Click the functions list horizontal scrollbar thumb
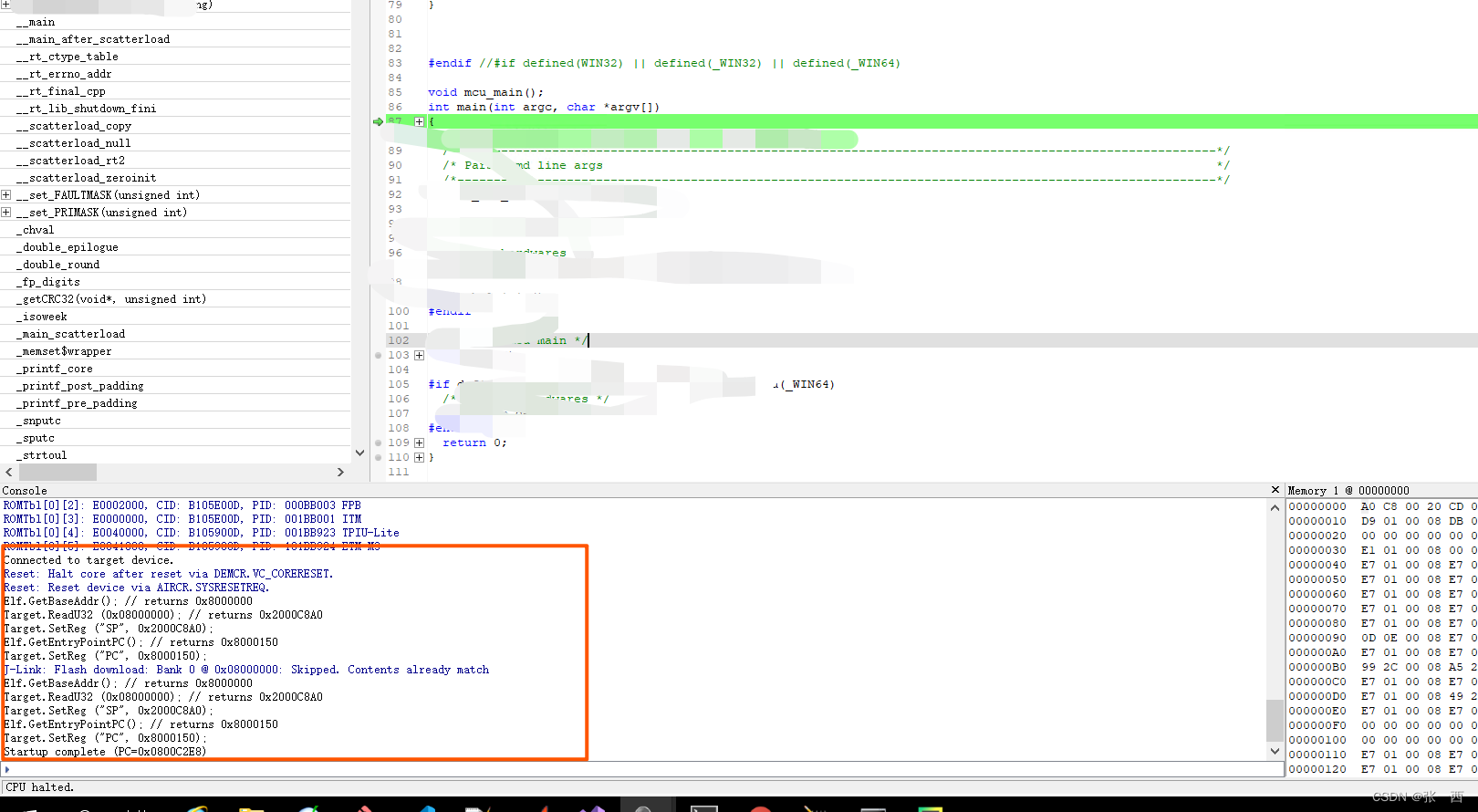1478x812 pixels. (57, 472)
